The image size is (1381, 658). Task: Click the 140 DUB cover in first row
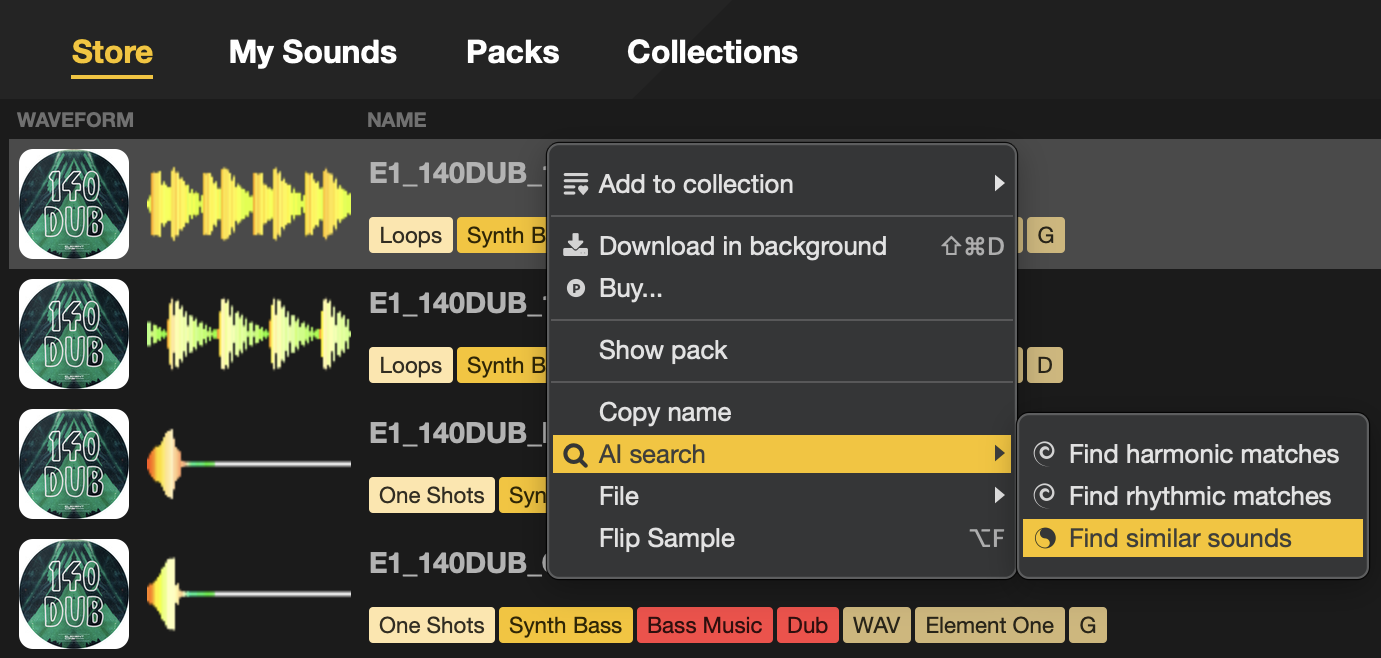click(x=74, y=204)
